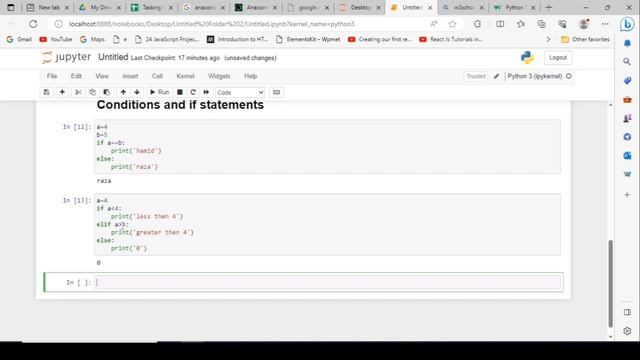Move selected cell down arrow
Image resolution: width=640 pixels, height=360 pixels.
pos(137,92)
